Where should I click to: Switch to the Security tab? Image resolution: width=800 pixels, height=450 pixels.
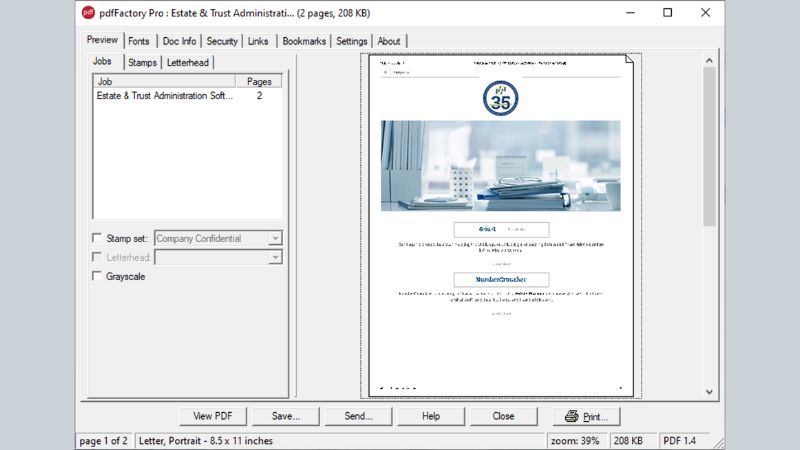[222, 41]
